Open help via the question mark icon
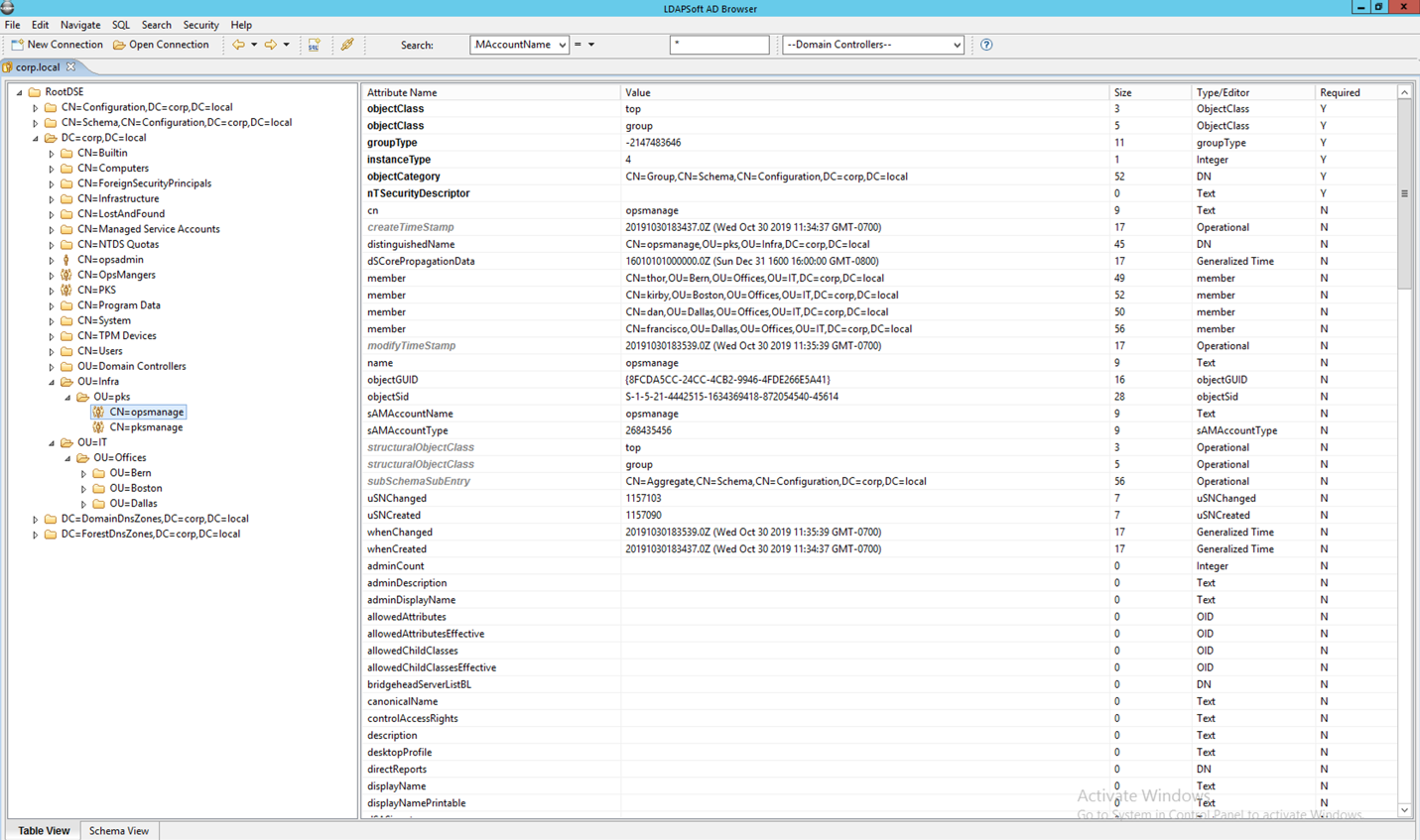Screen dimensions: 1420x840 tap(986, 45)
